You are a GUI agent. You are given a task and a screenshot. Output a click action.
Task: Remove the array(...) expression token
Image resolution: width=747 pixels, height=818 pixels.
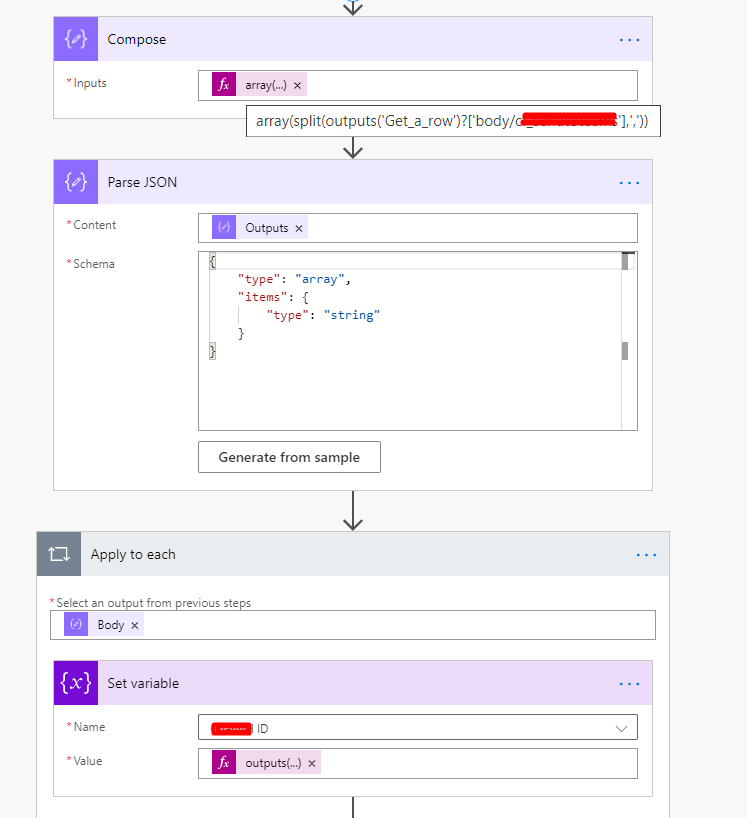298,86
